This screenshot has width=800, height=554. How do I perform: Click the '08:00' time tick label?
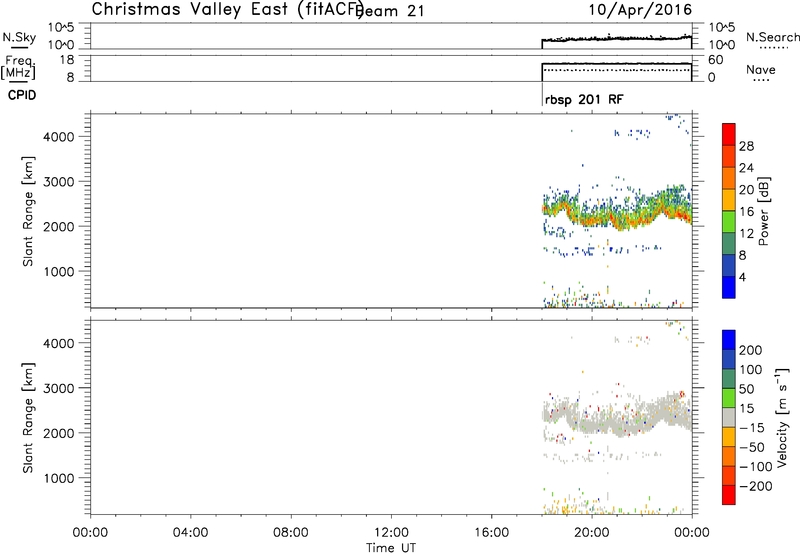point(291,533)
